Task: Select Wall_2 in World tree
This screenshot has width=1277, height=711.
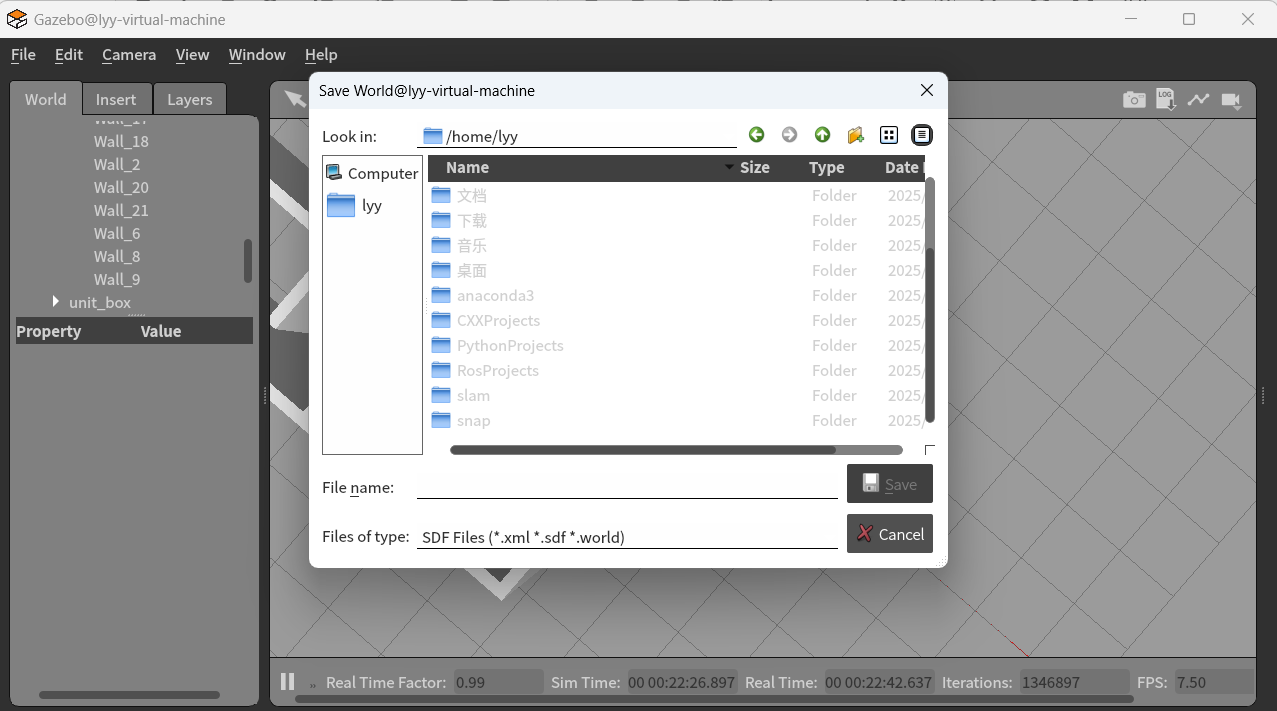Action: (117, 164)
